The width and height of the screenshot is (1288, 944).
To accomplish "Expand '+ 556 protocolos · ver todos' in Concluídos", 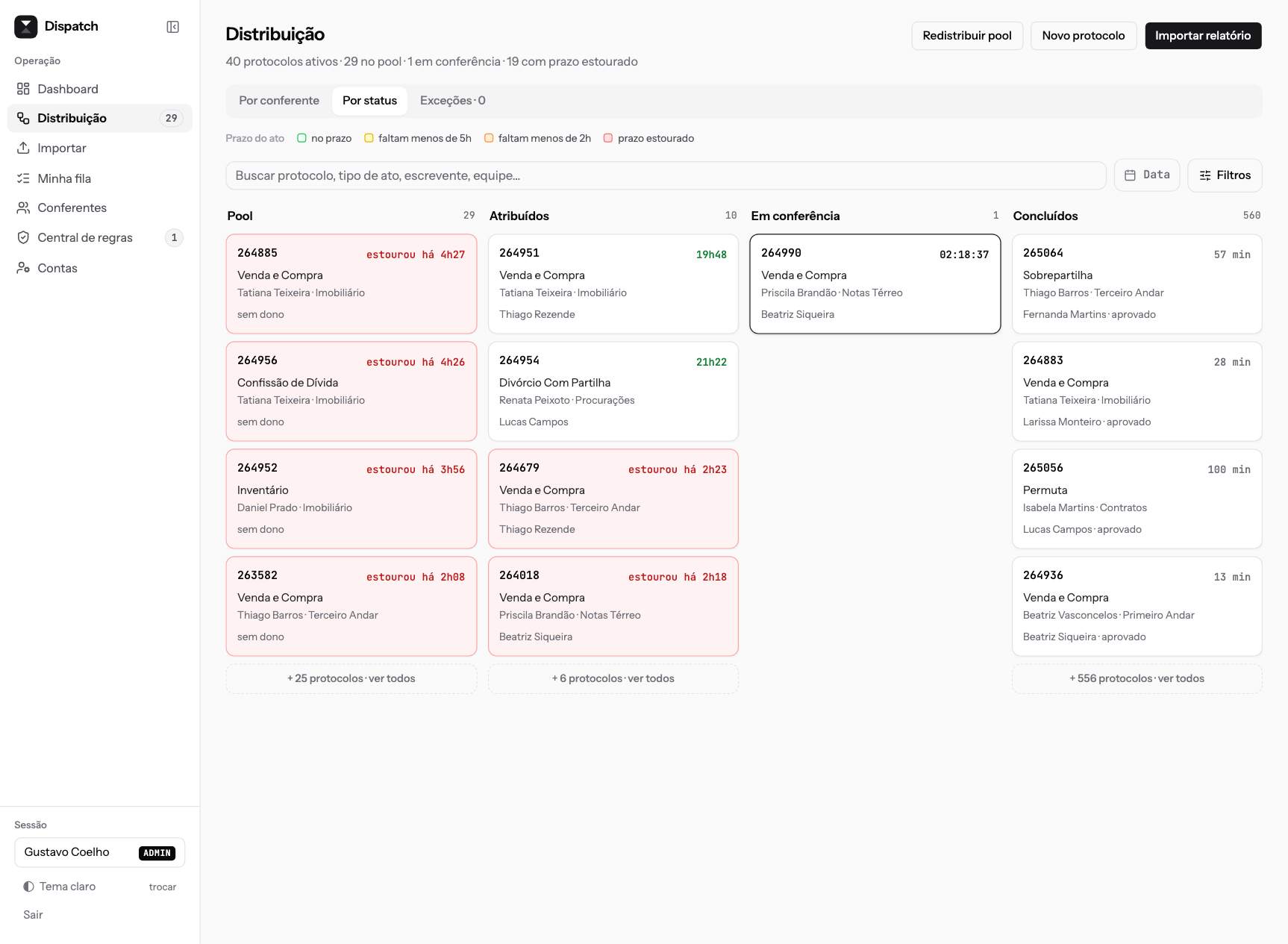I will 1137,678.
